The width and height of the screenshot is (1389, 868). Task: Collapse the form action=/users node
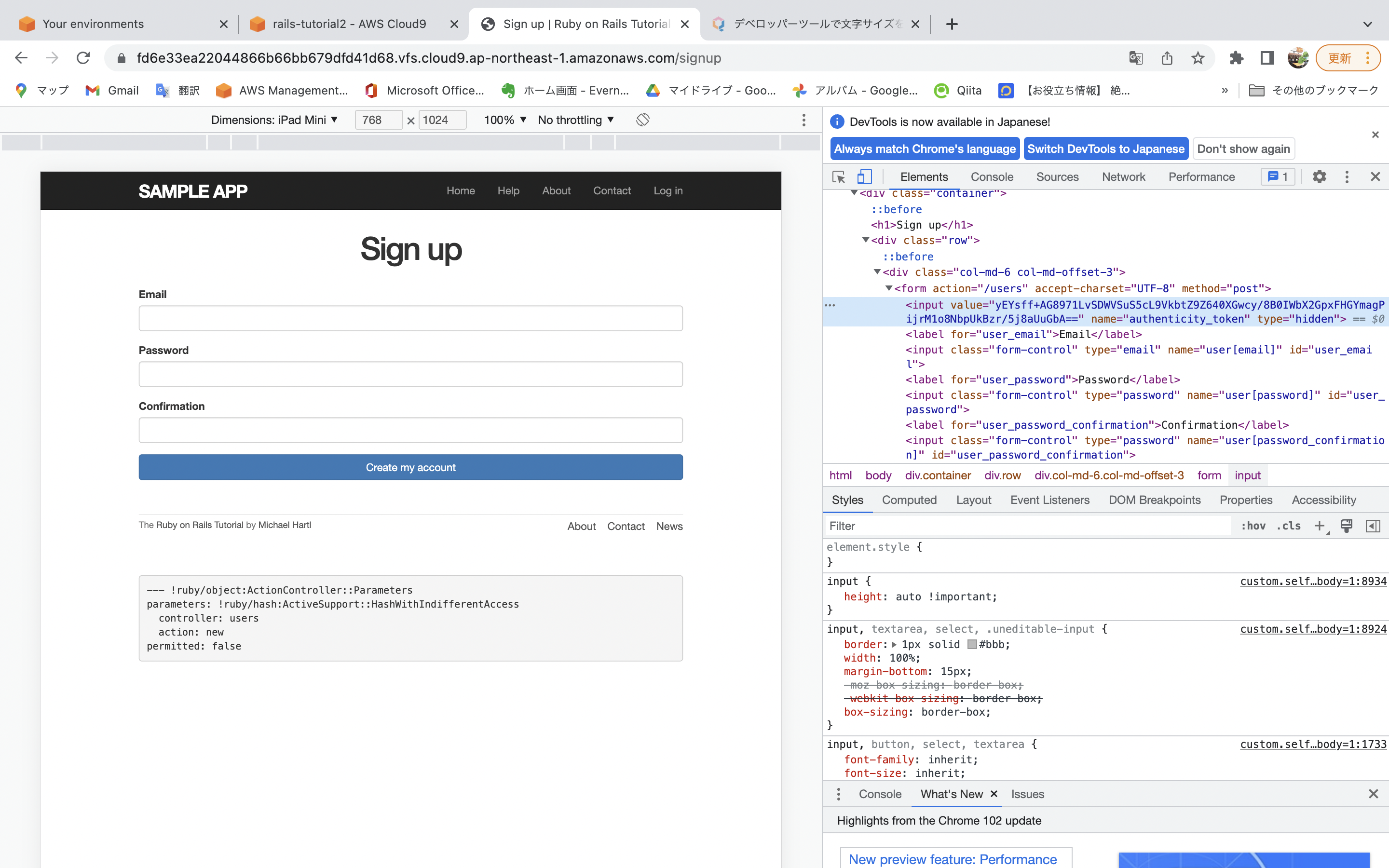point(888,288)
